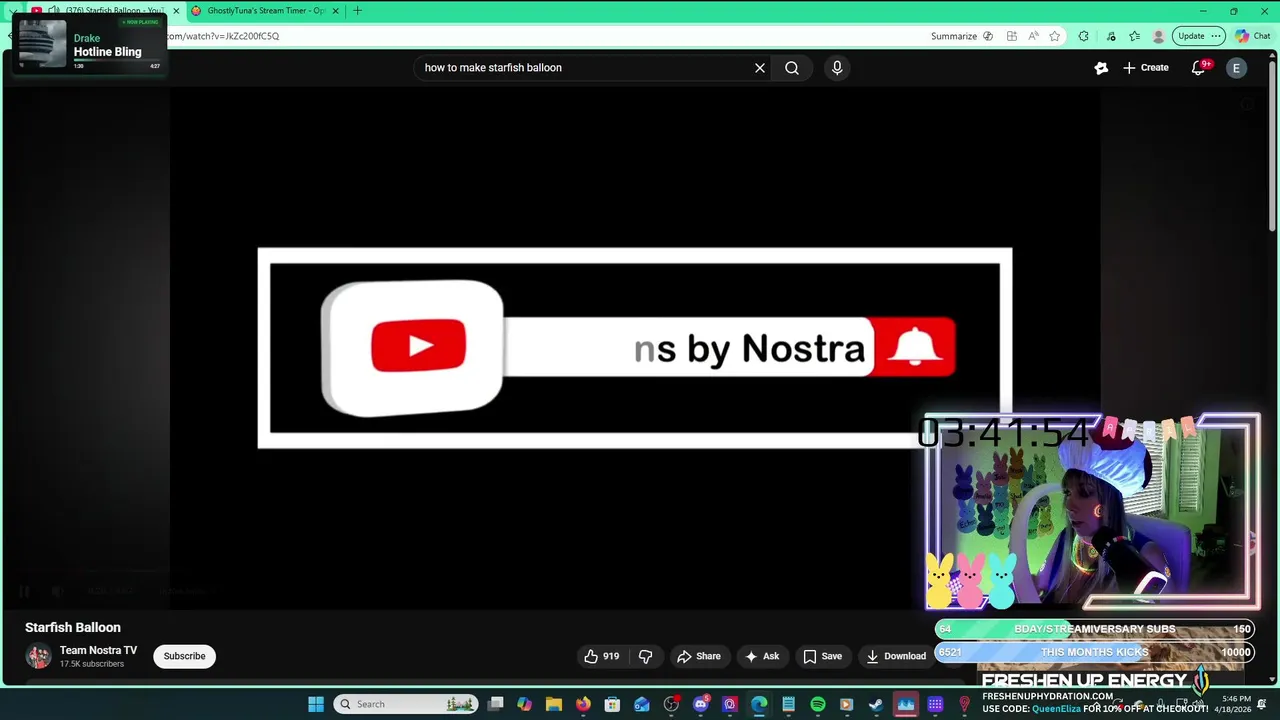
Task: Click inside the YouTube search field
Action: click(585, 68)
